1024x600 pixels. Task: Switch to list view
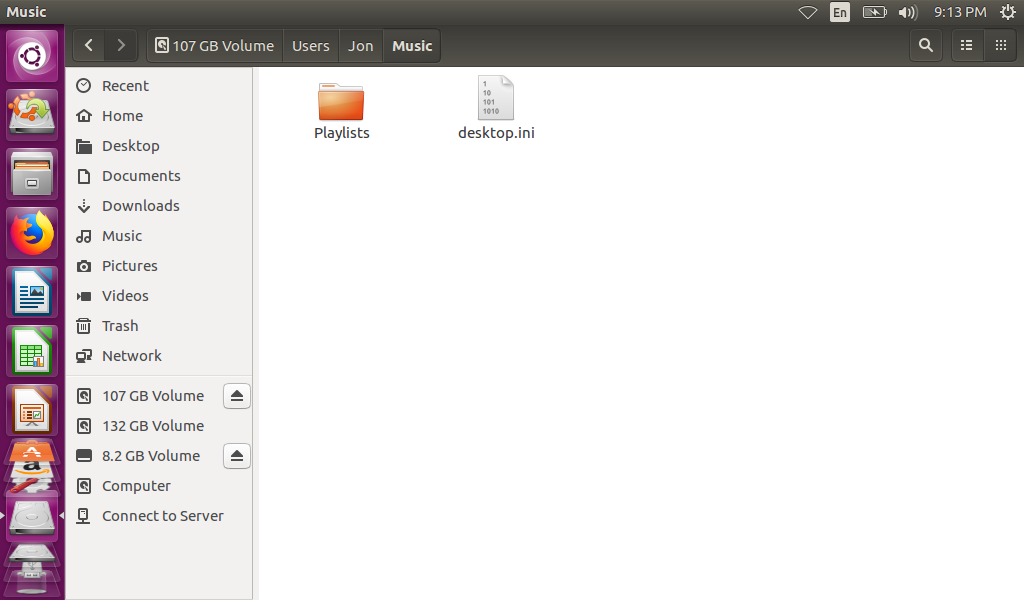pyautogui.click(x=966, y=45)
